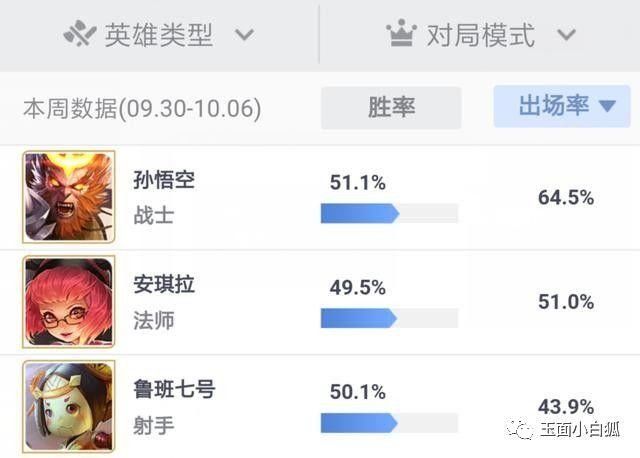Toggle the 出场率 sort arrow
The height and width of the screenshot is (458, 640).
click(x=607, y=107)
